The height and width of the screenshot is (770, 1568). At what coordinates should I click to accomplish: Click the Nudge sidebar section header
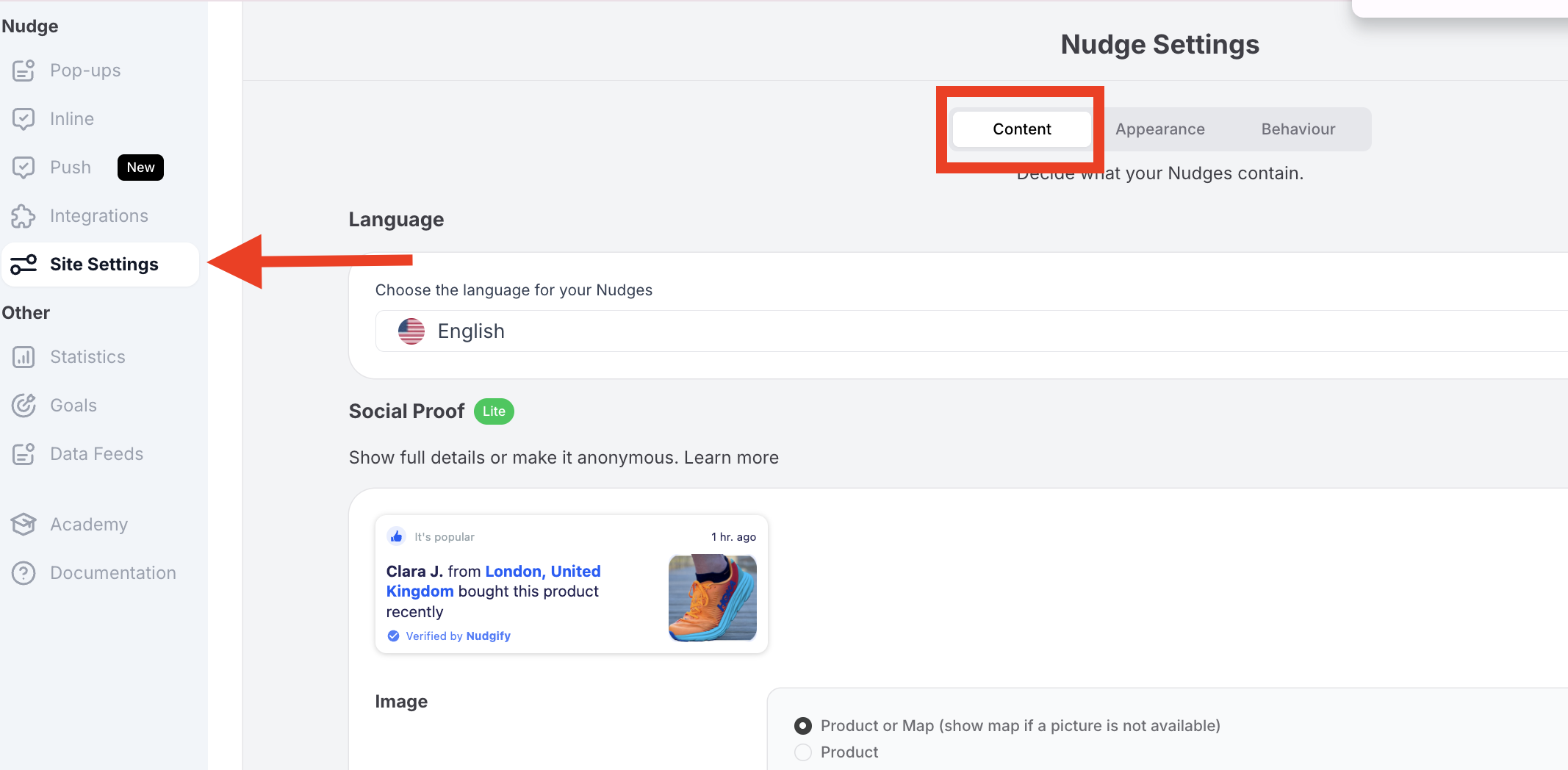(30, 26)
